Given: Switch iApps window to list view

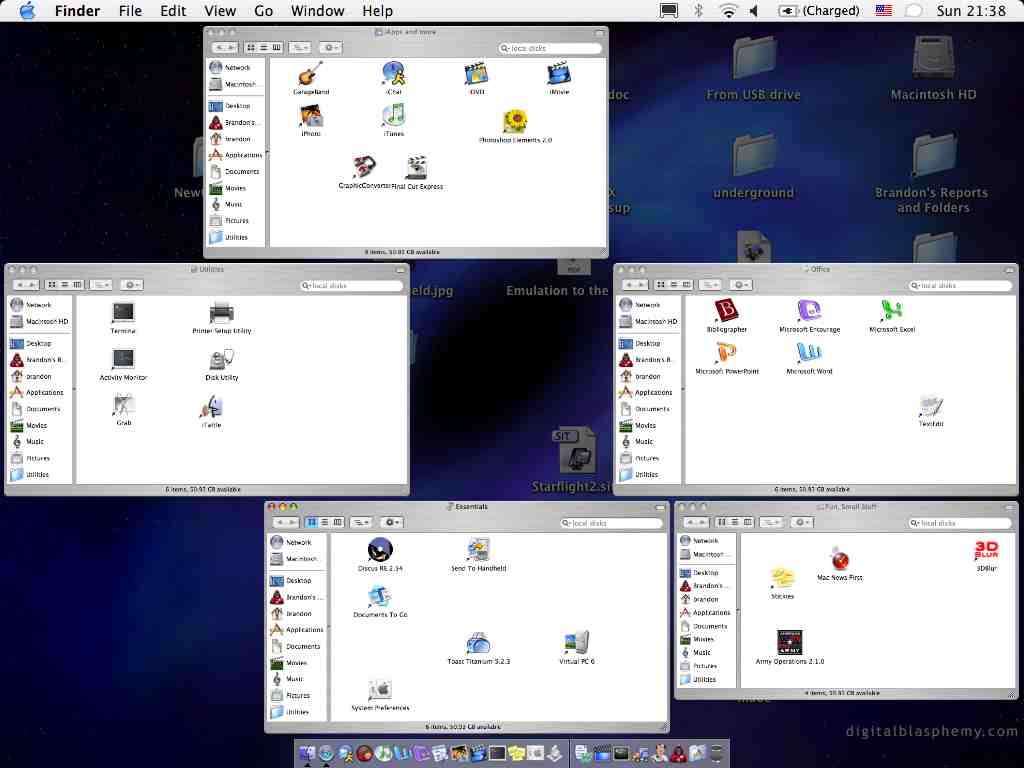Looking at the screenshot, I should 264,48.
